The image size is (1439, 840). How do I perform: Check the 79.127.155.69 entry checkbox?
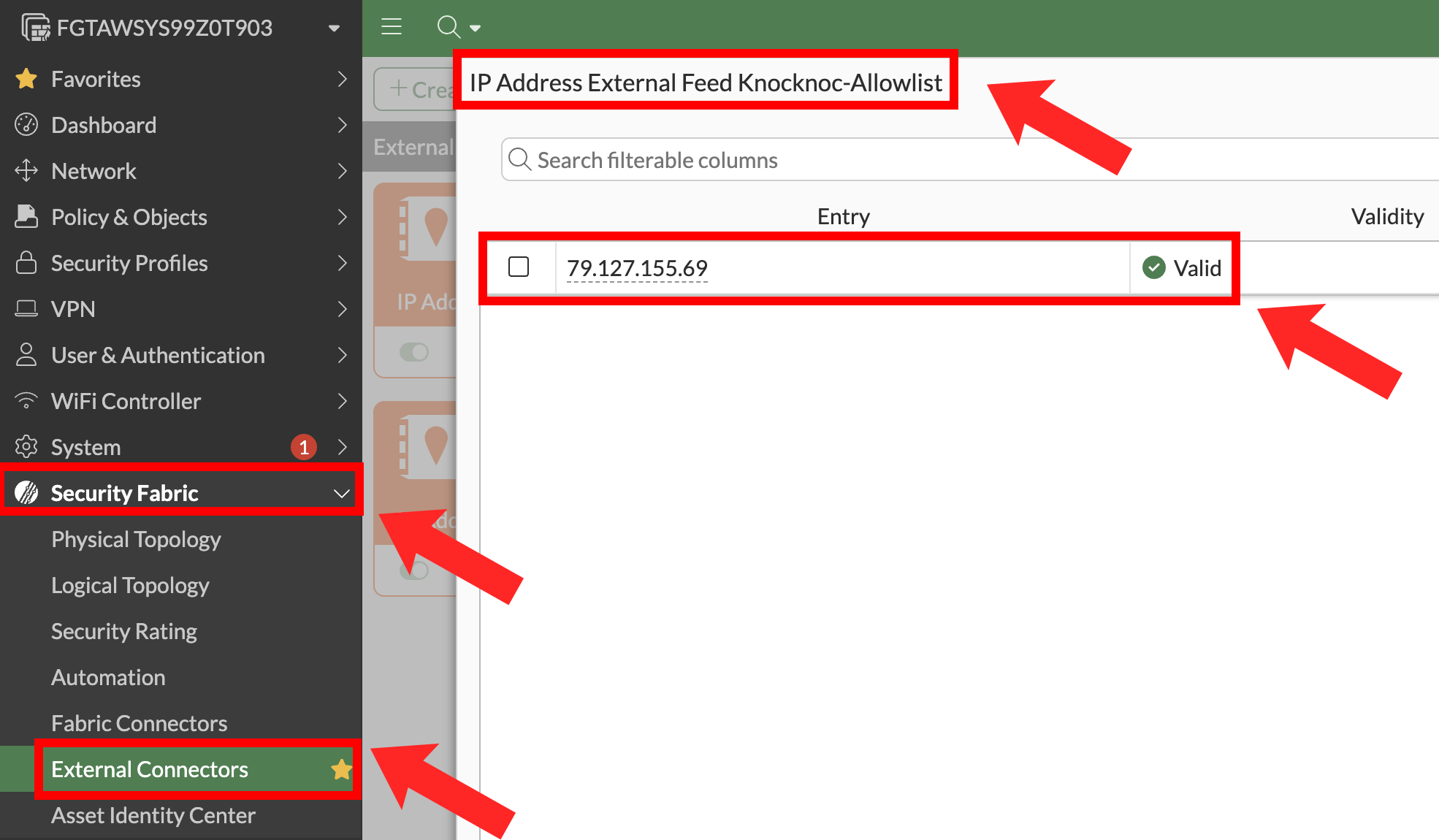click(x=519, y=267)
